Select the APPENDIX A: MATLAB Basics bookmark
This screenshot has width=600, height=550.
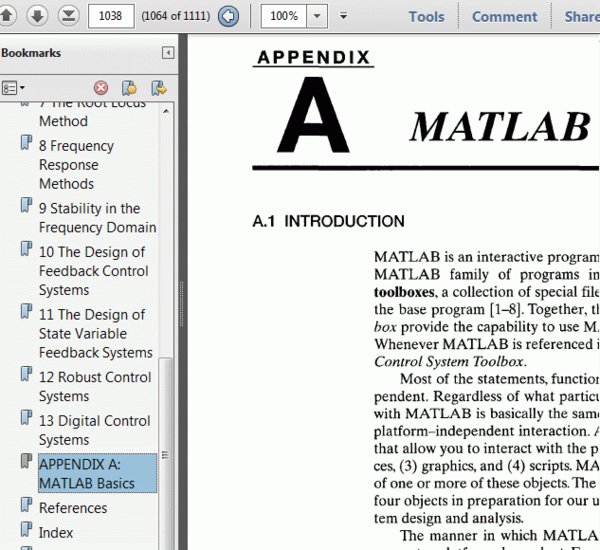point(98,473)
